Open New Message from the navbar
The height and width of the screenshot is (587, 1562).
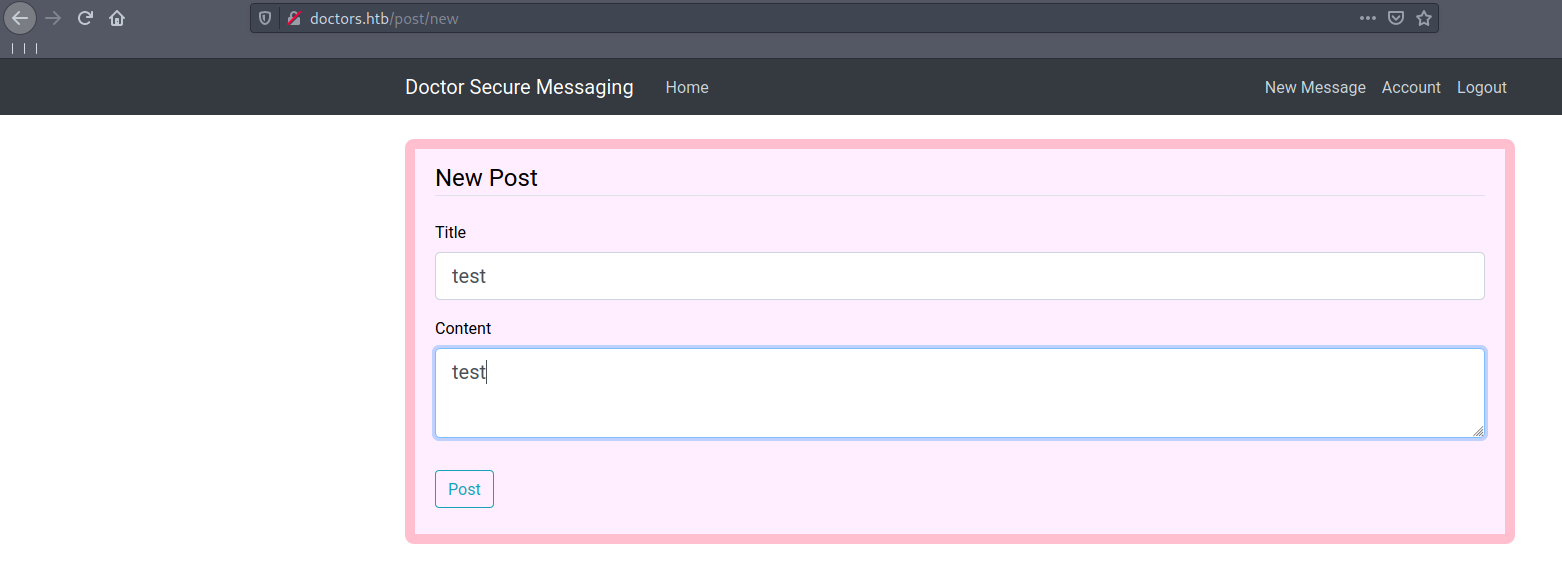click(x=1315, y=87)
